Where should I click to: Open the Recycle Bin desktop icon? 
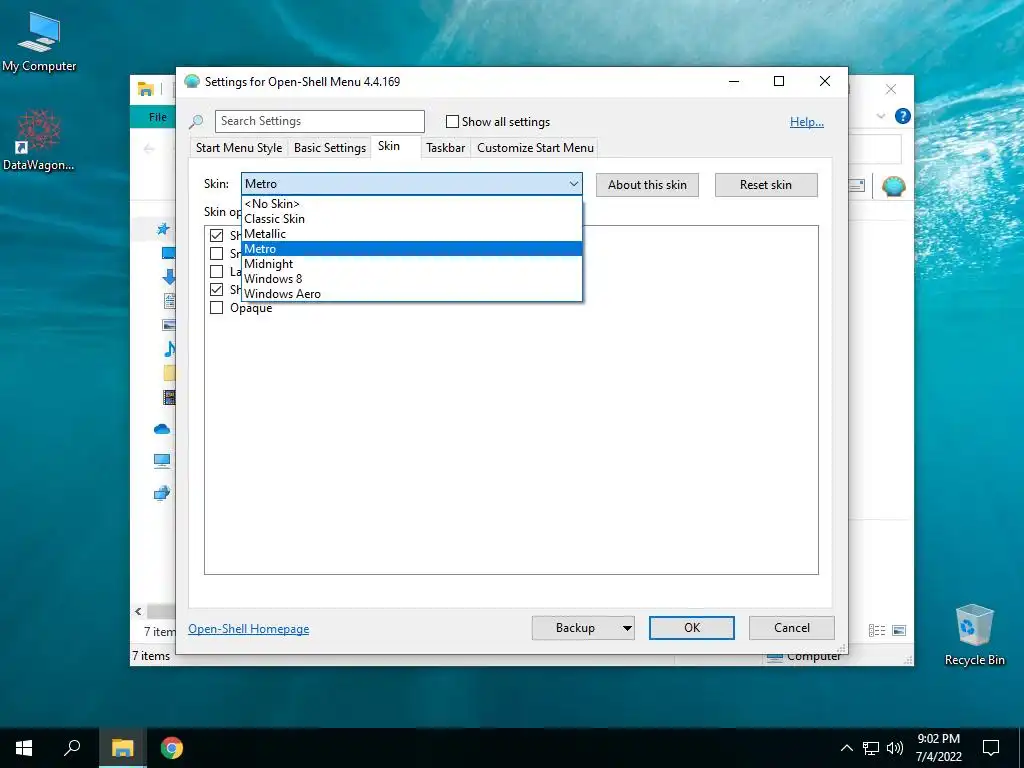point(974,634)
